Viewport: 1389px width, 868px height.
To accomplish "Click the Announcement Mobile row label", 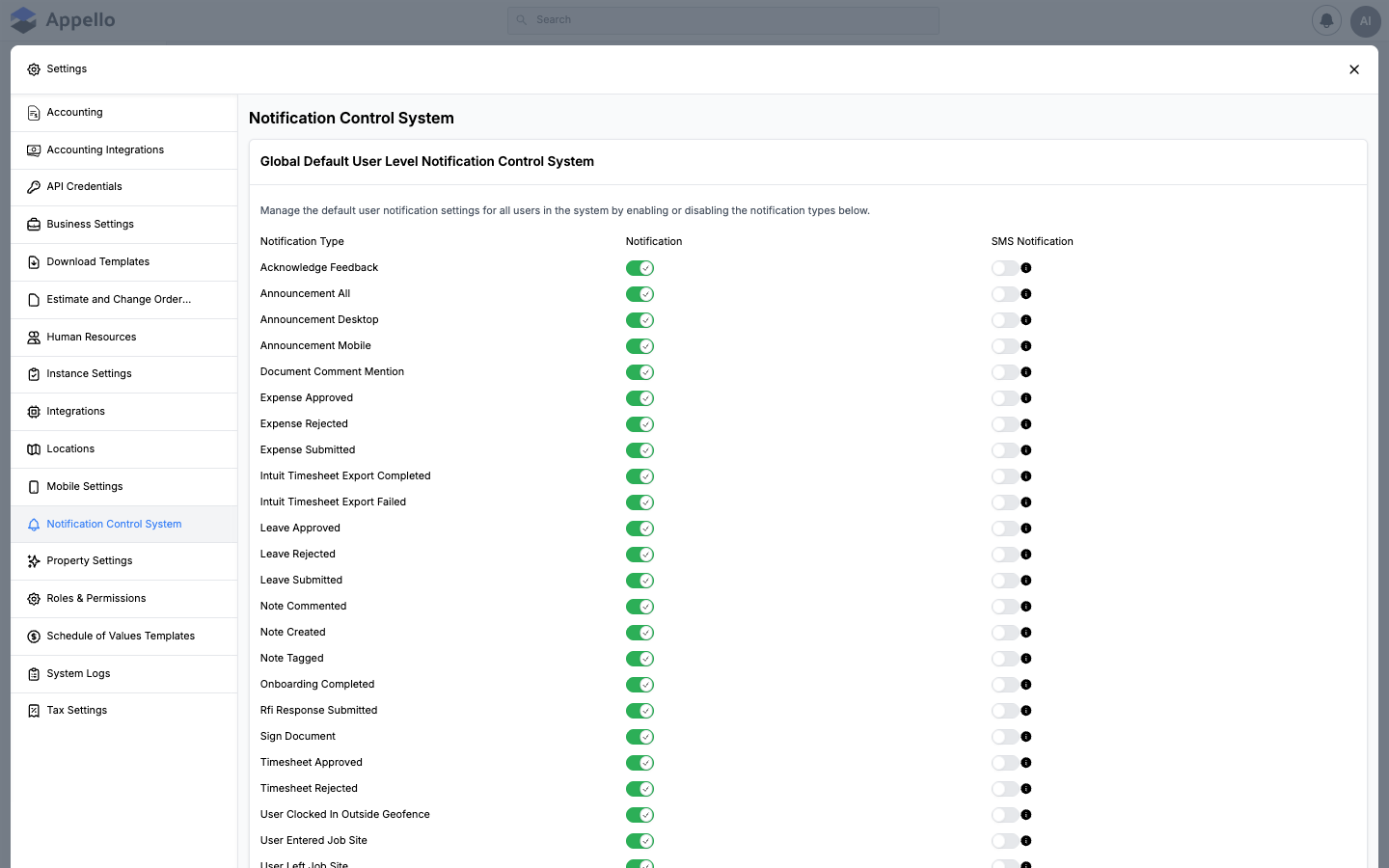I will click(315, 346).
